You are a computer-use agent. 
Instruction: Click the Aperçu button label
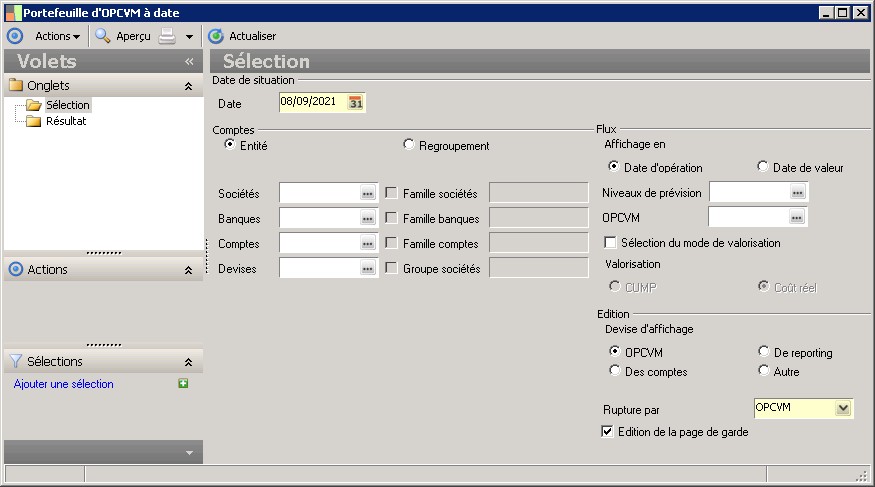pyautogui.click(x=133, y=36)
